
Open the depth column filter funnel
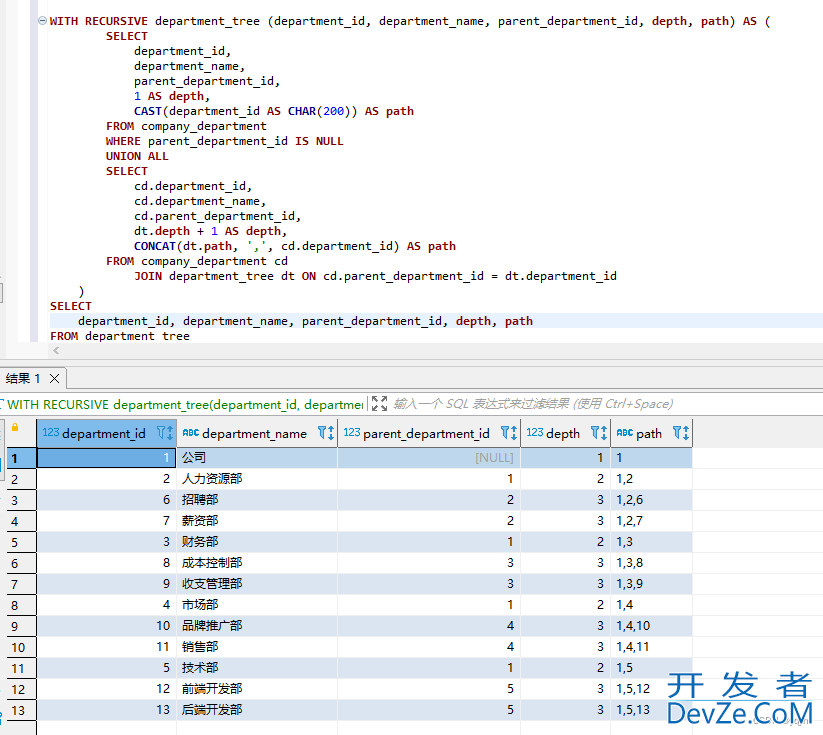coord(595,433)
